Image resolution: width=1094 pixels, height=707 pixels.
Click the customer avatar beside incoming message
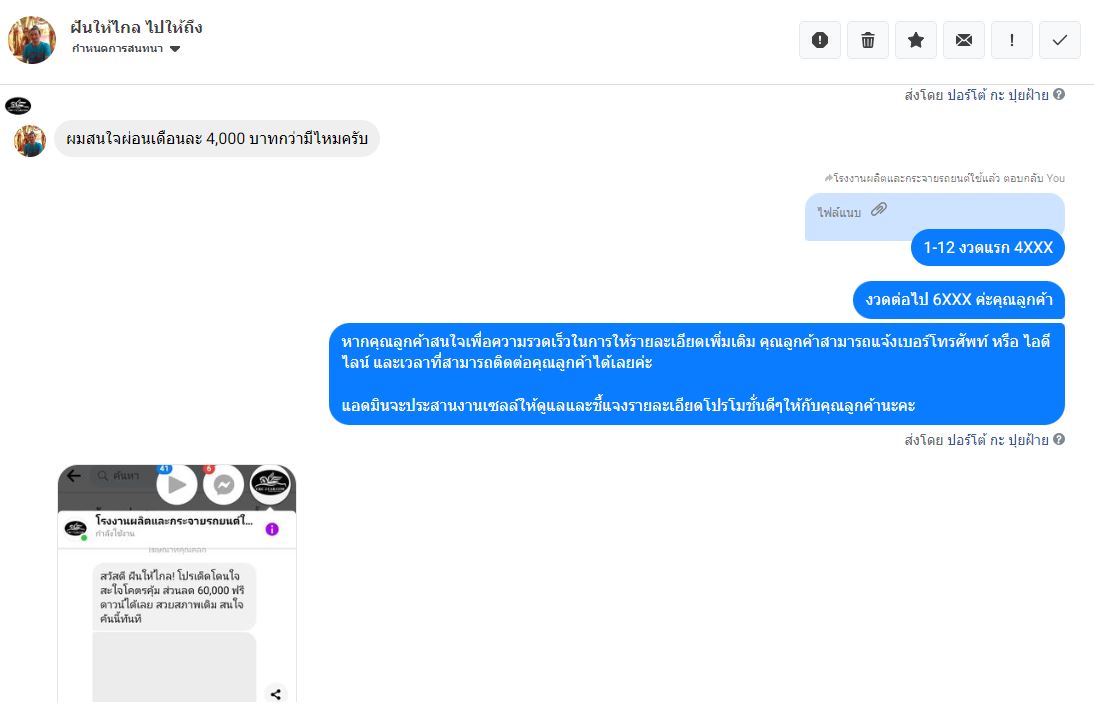tap(30, 141)
